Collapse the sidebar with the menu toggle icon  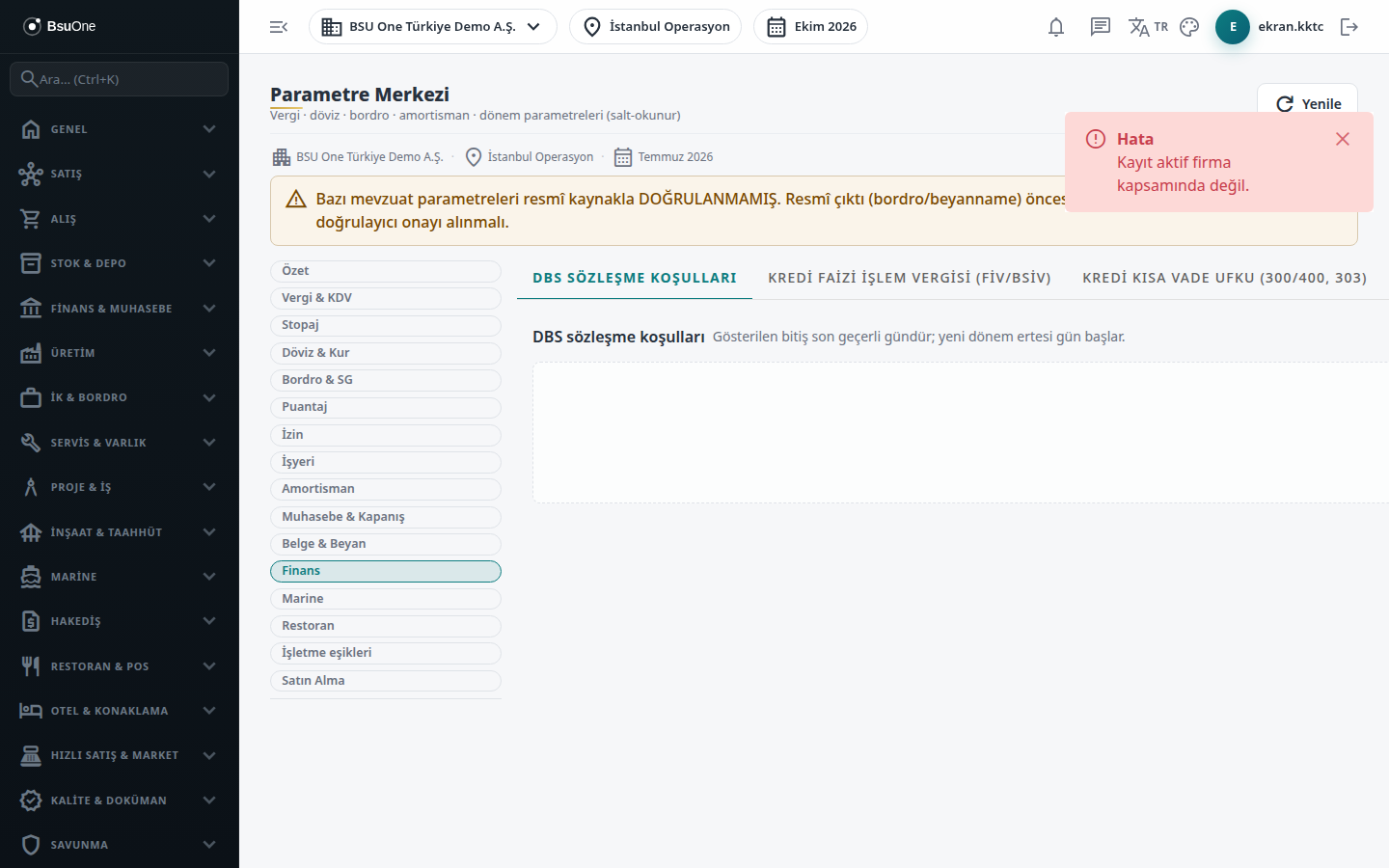279,27
